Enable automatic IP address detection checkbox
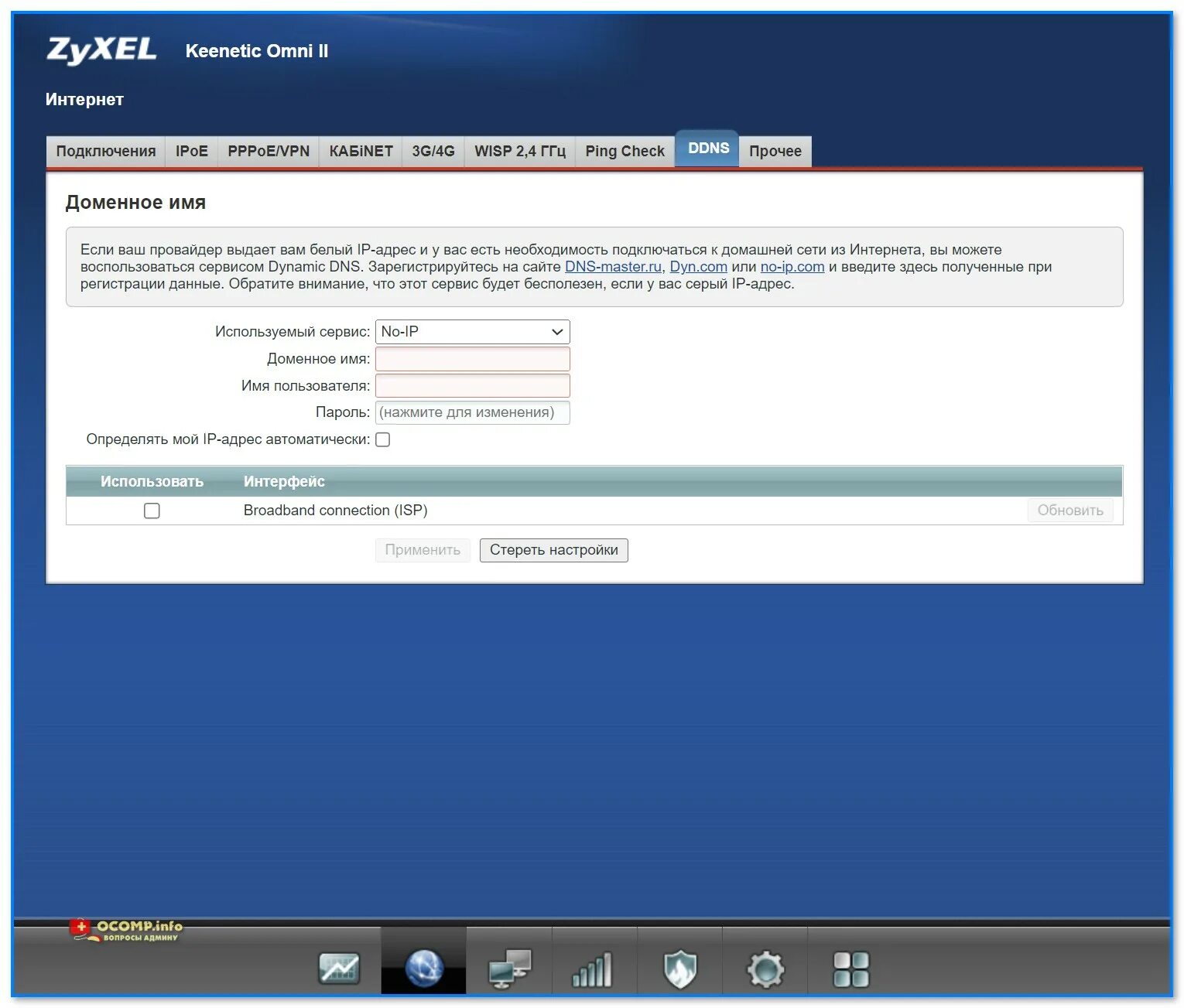This screenshot has width=1184, height=1008. [382, 439]
